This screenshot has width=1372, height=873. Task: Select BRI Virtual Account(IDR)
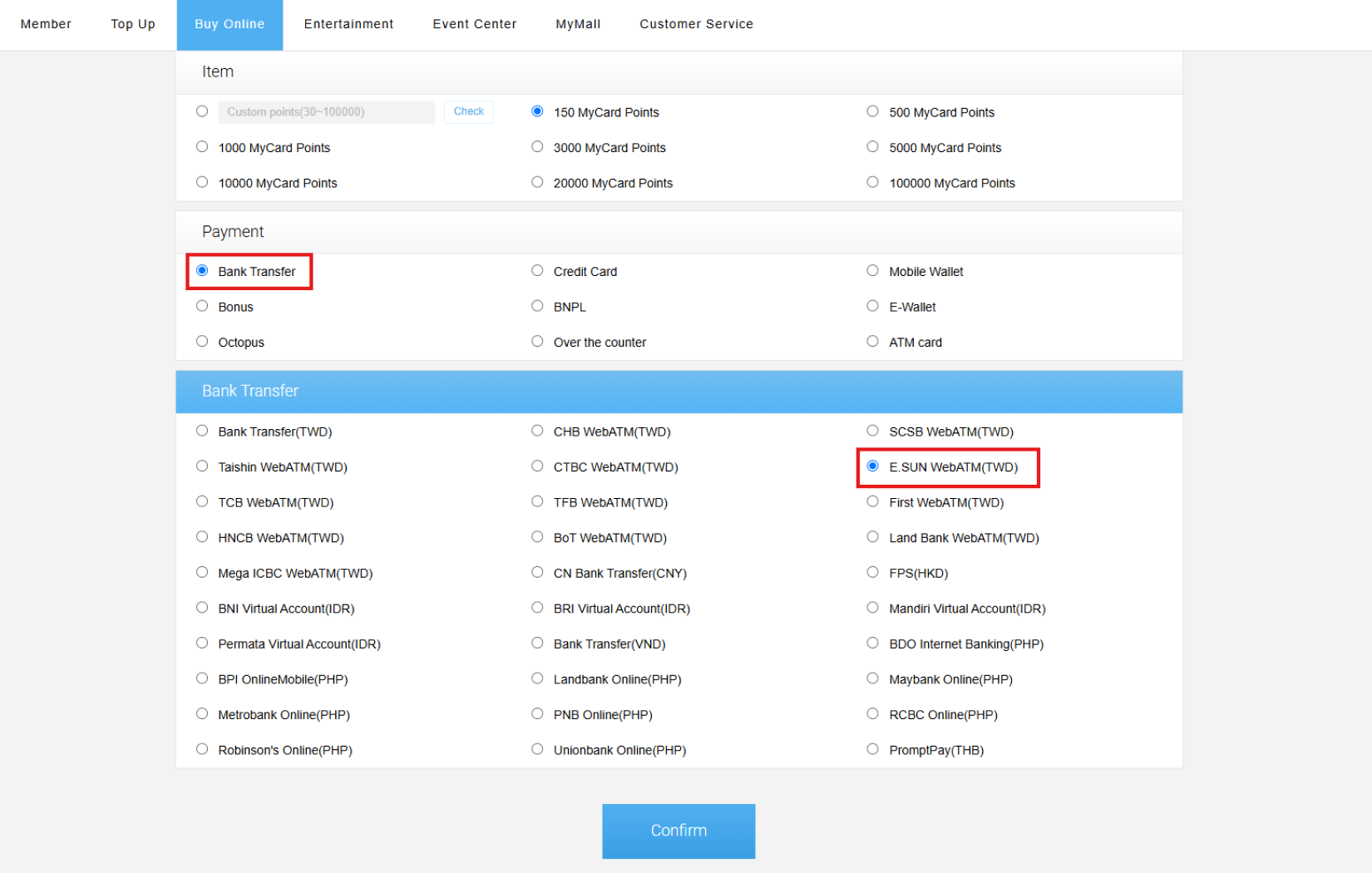537,608
